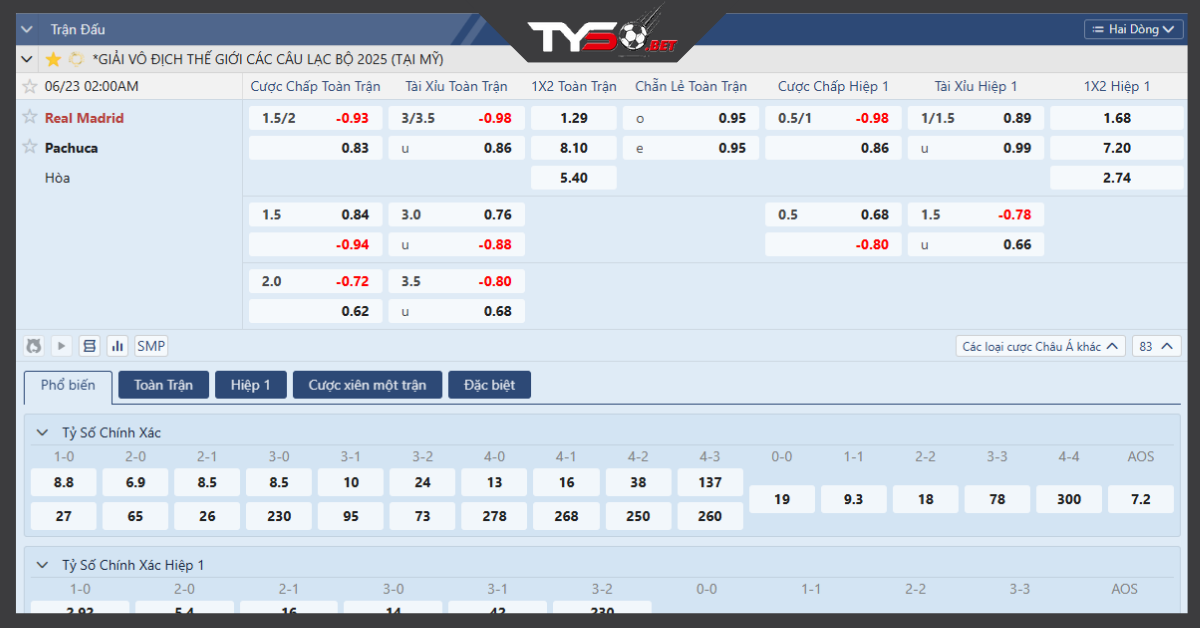Bet 1X2 full-match Pachuca at 8.10

pyautogui.click(x=574, y=148)
